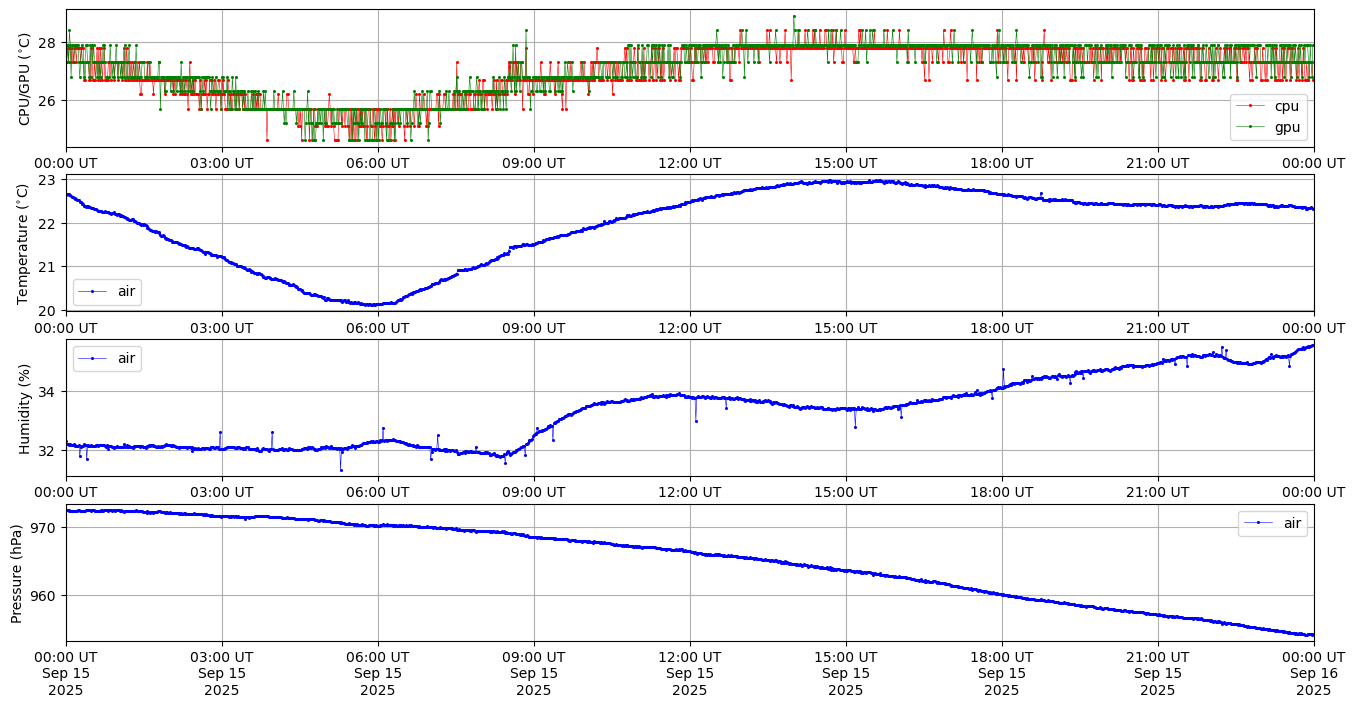
Task: Click '18:00 UT Sep 15 2025' bottom tick label
Action: [x=1002, y=674]
